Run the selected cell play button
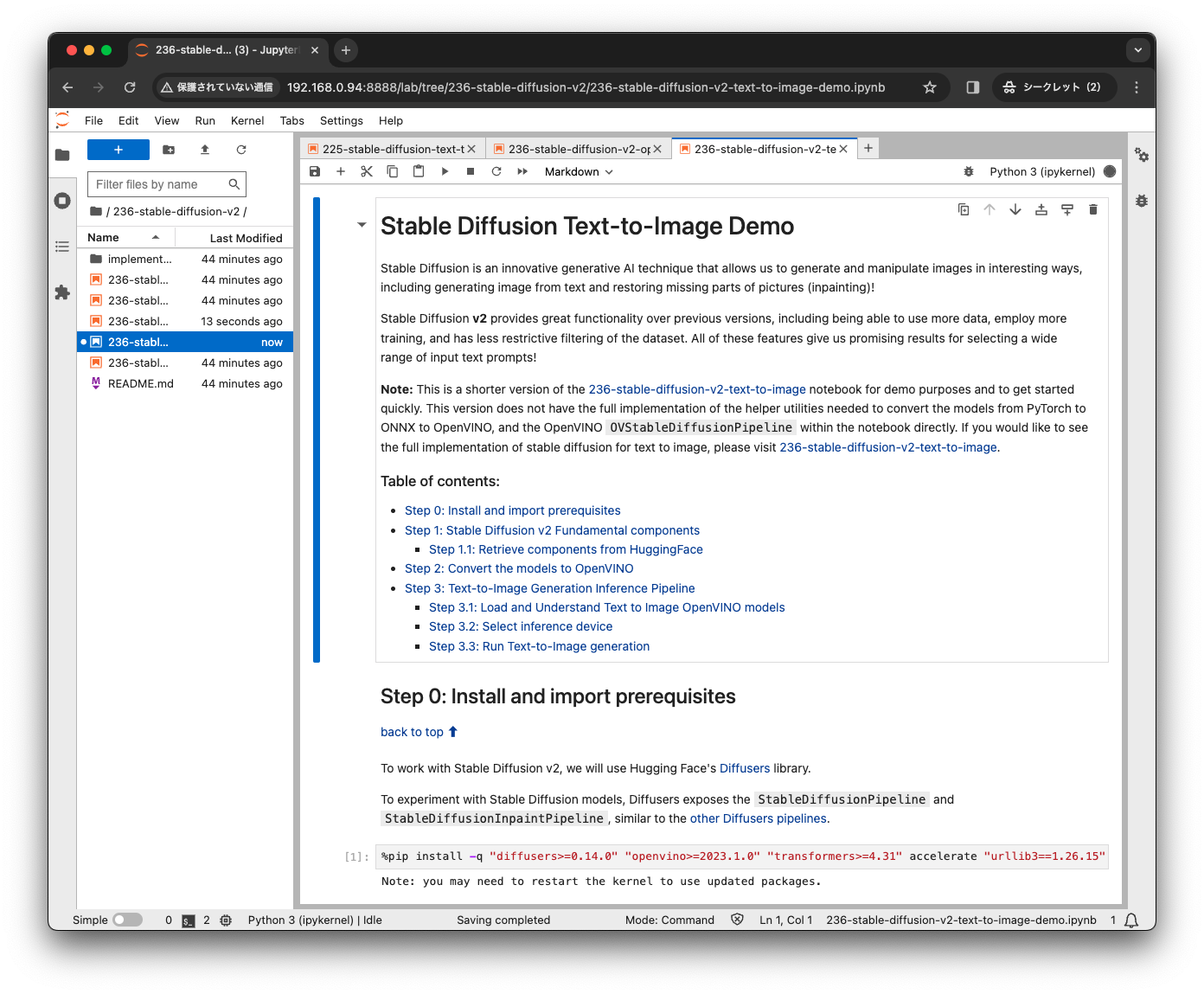 coord(445,171)
